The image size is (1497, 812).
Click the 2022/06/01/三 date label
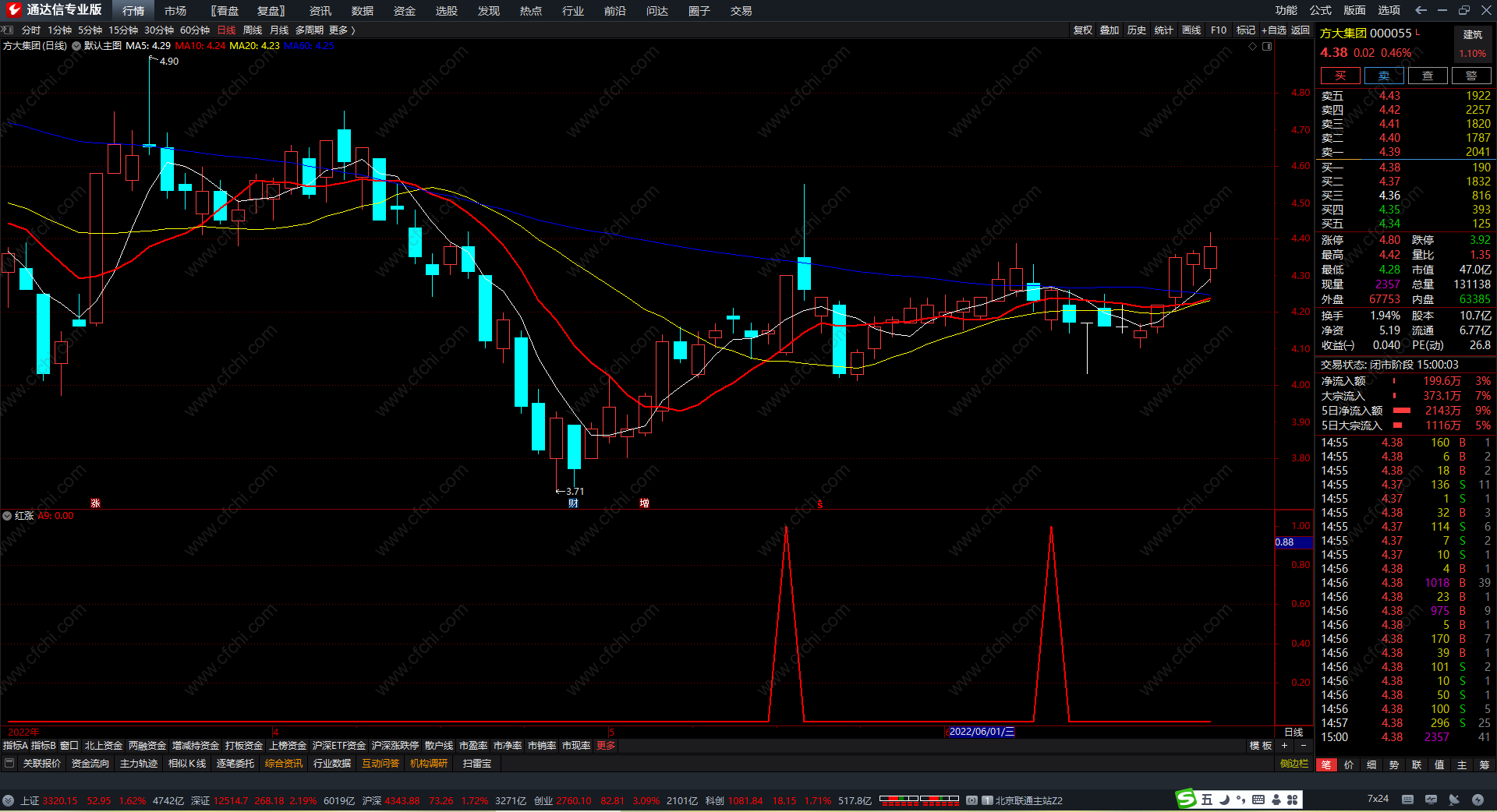click(982, 732)
